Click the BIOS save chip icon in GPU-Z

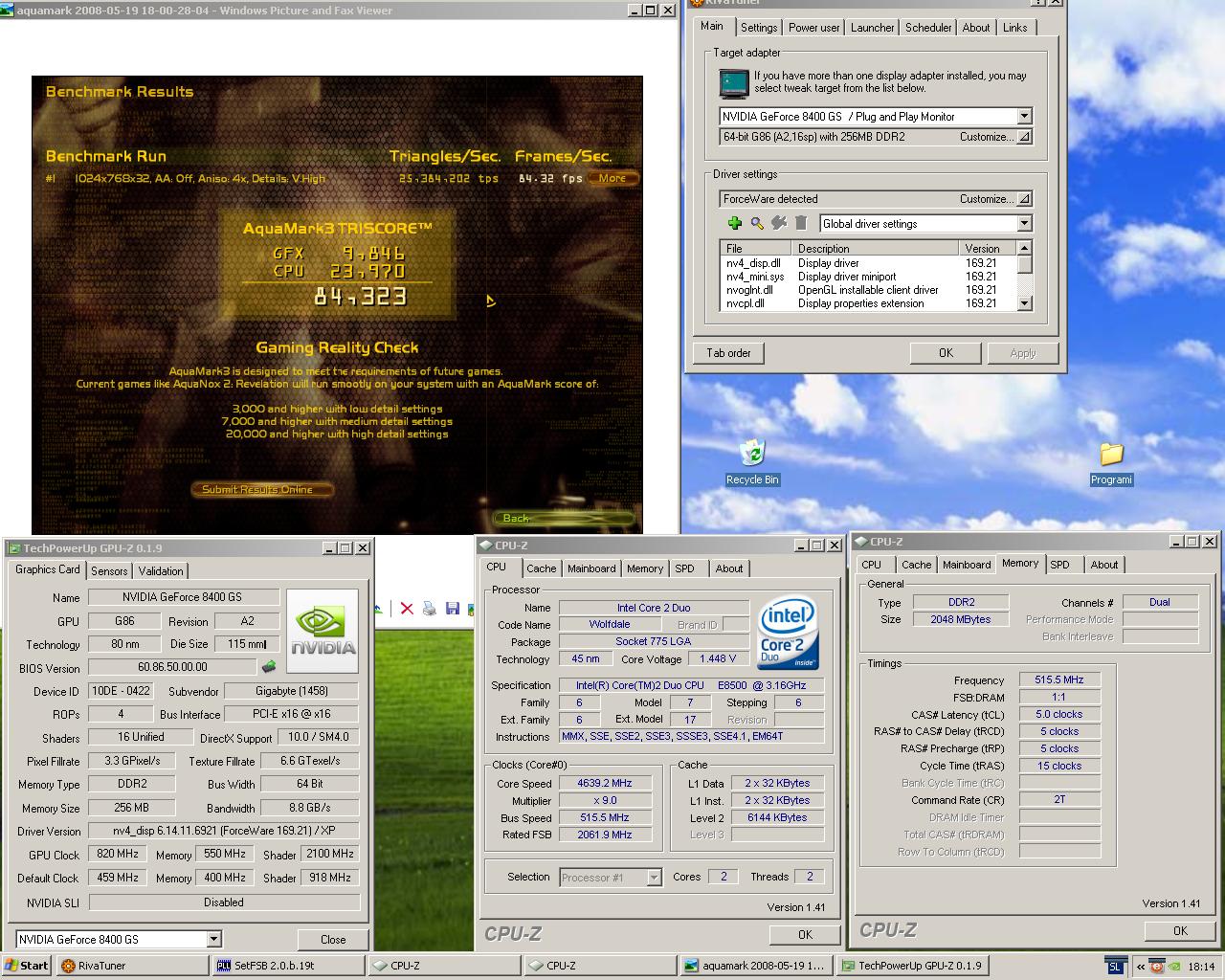pos(269,667)
